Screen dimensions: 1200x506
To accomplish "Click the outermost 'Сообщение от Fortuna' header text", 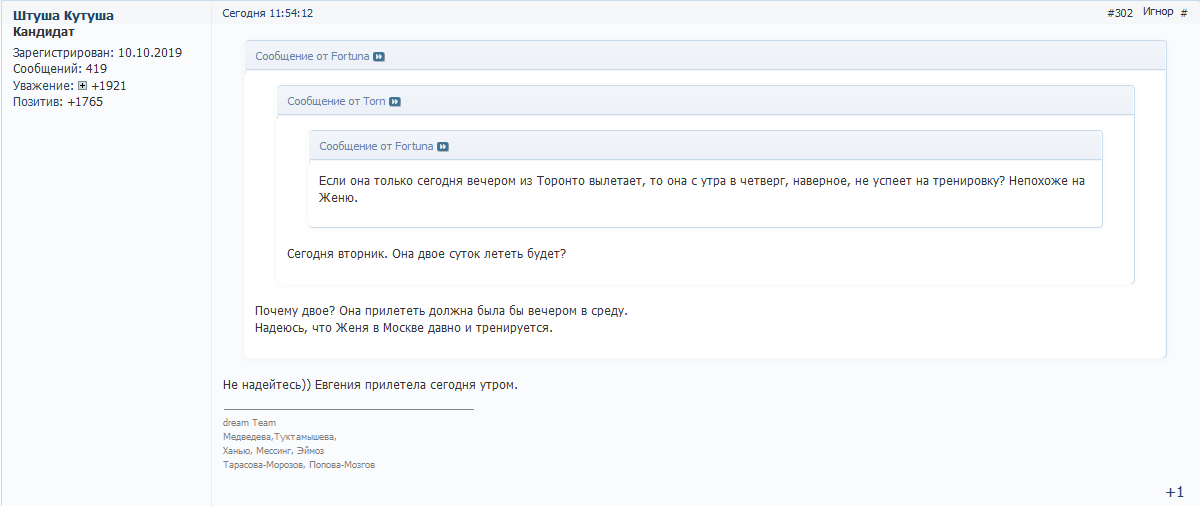I will [313, 57].
